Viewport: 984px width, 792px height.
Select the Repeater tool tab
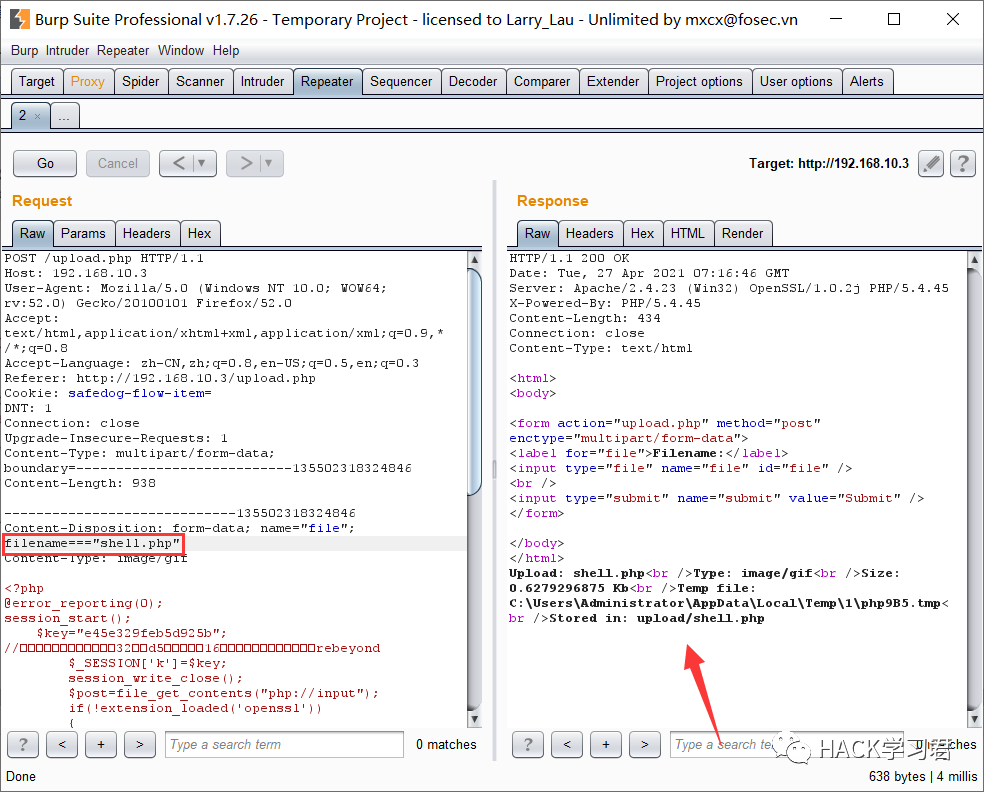[x=327, y=82]
